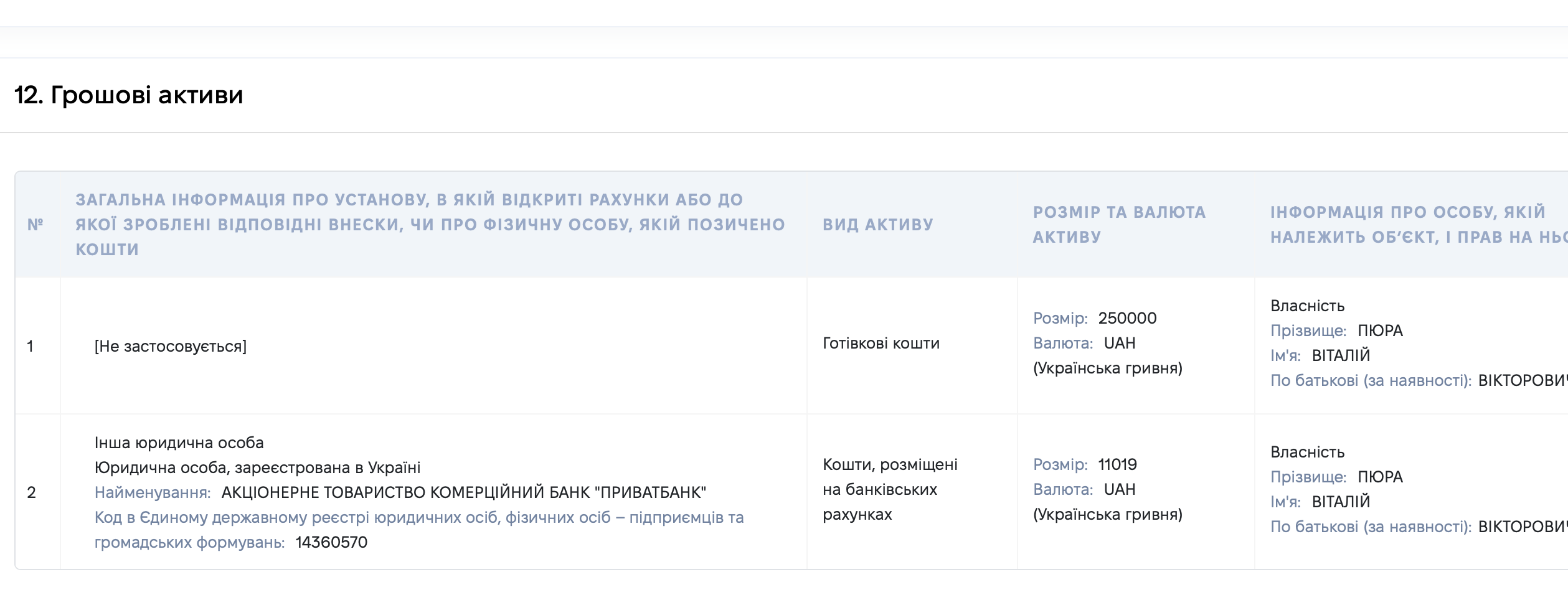Screen dimensions: 1568x605
Task: Click 'По батькові' label in second row
Action: [1371, 527]
